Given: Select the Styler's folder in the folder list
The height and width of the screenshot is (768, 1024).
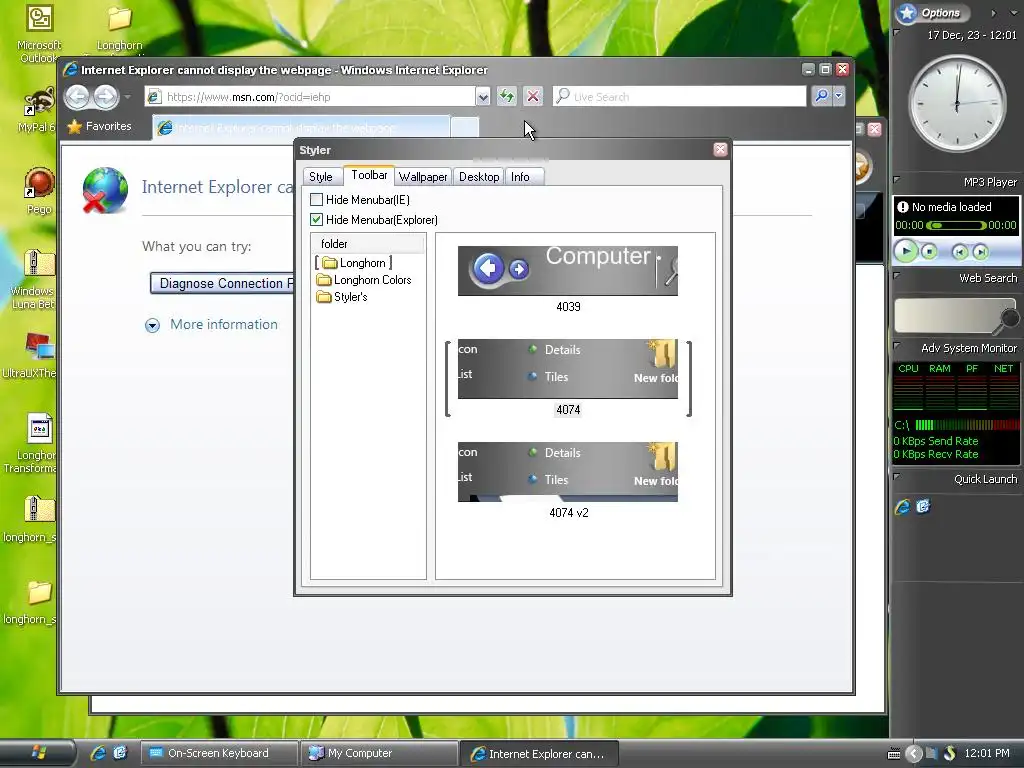Looking at the screenshot, I should point(342,297).
